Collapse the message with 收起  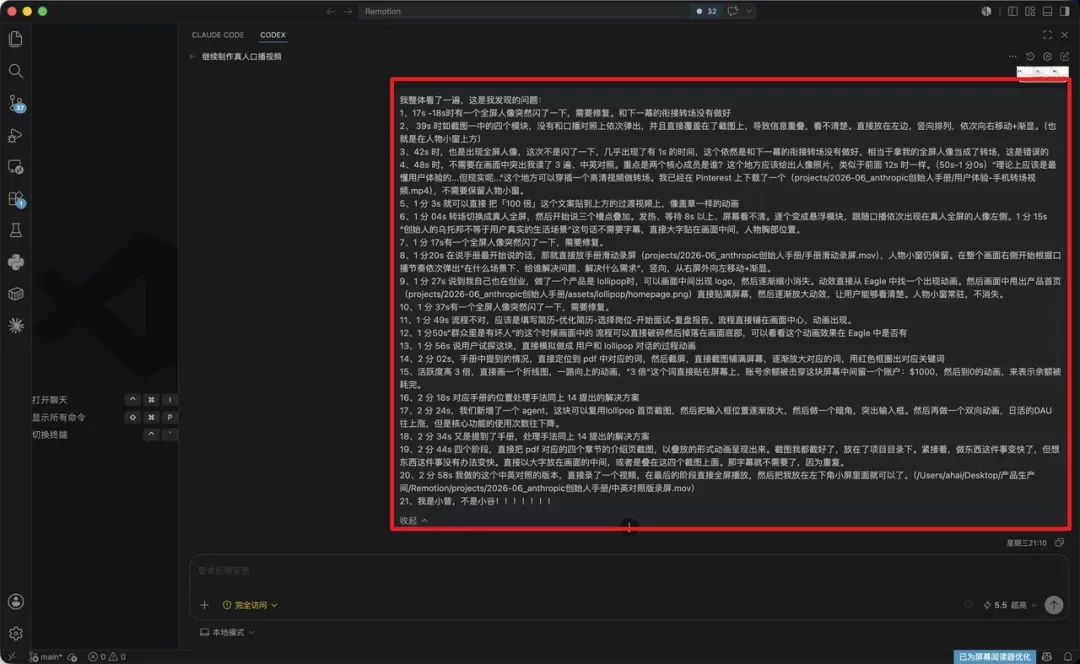click(x=413, y=521)
